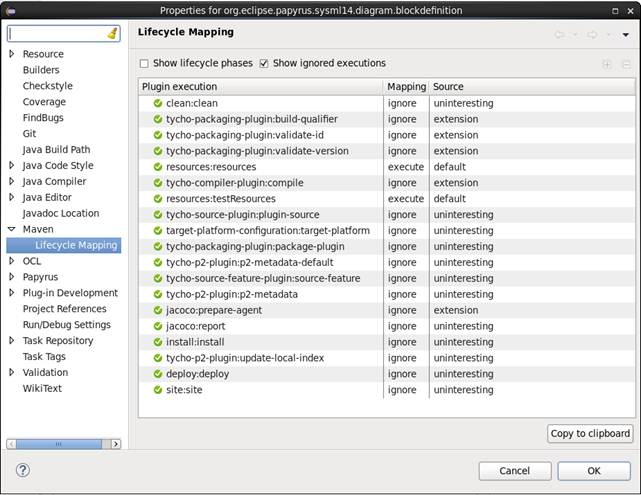
Task: Click the Copy to clipboard button
Action: point(590,434)
